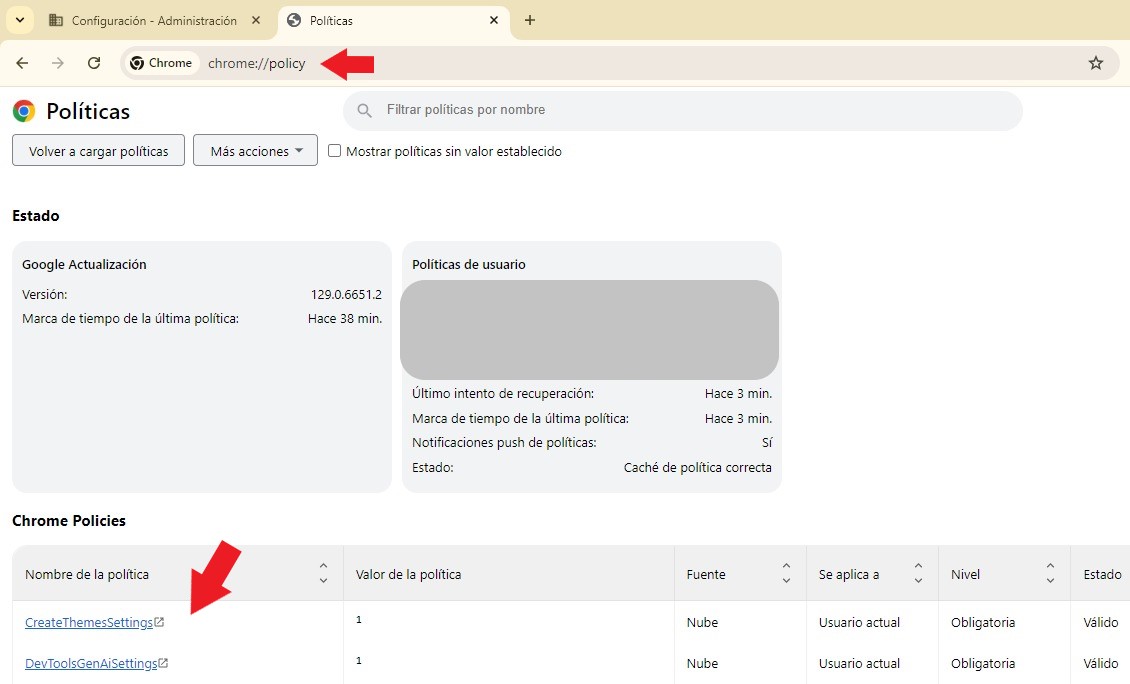
Task: Click the Estado column header
Action: point(1102,574)
